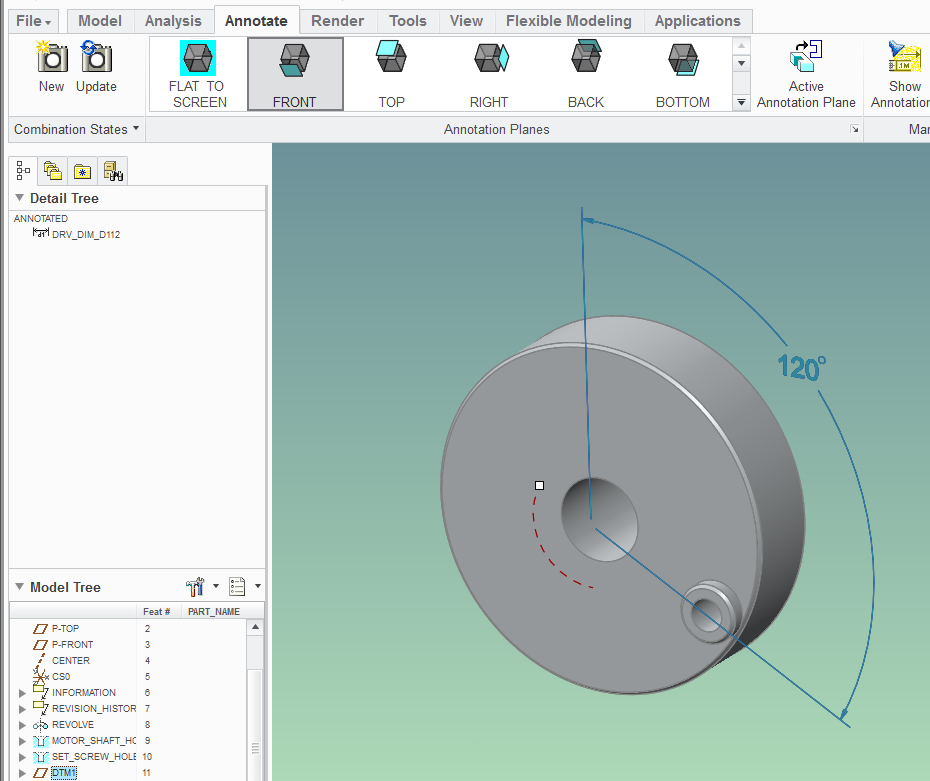Select the CENTER axis feature

tap(71, 660)
